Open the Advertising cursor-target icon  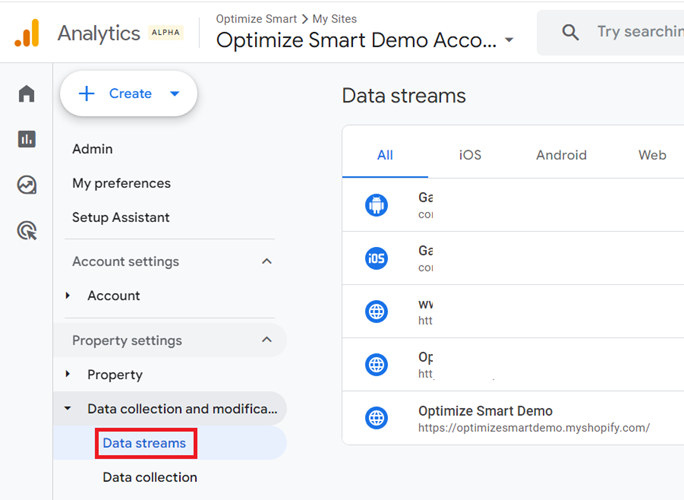(27, 230)
